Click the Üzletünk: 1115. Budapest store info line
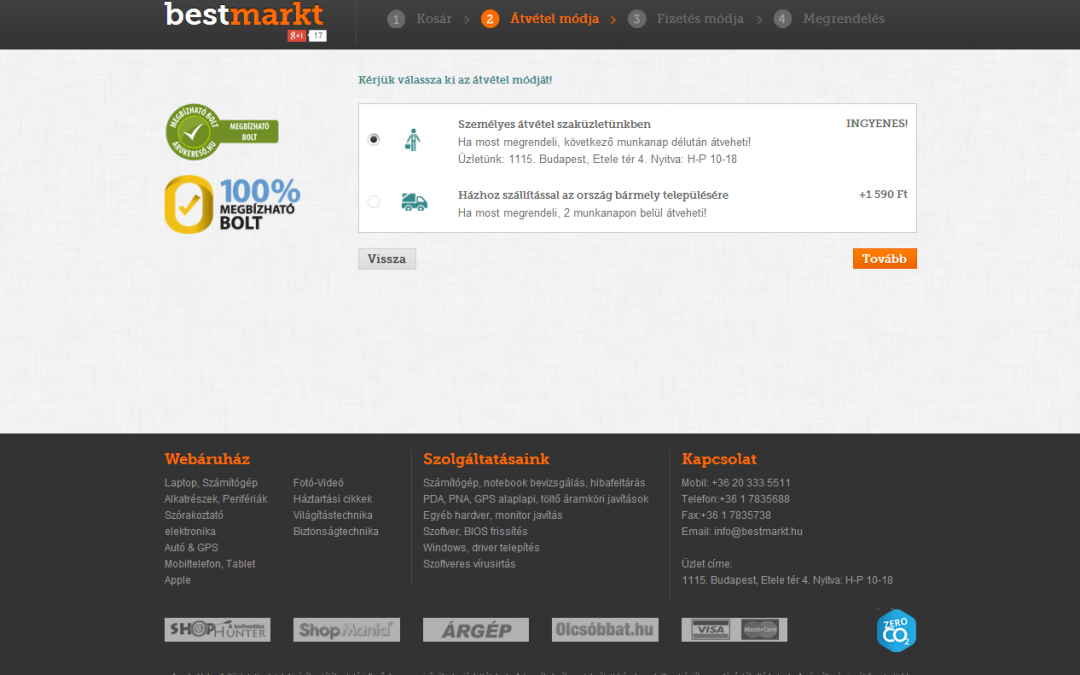The image size is (1080, 675). coord(597,159)
